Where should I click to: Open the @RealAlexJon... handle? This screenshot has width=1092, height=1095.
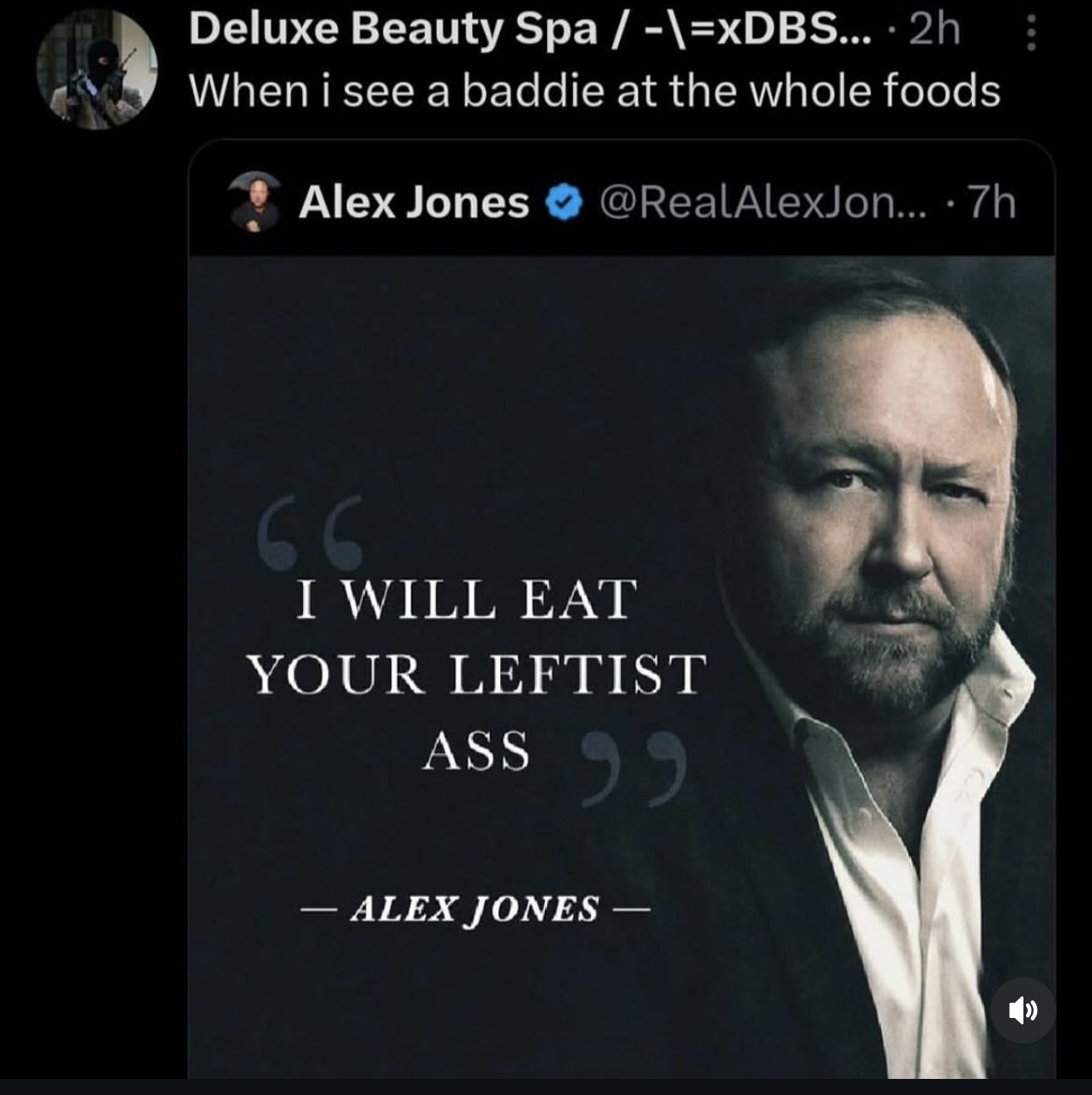coord(762,203)
